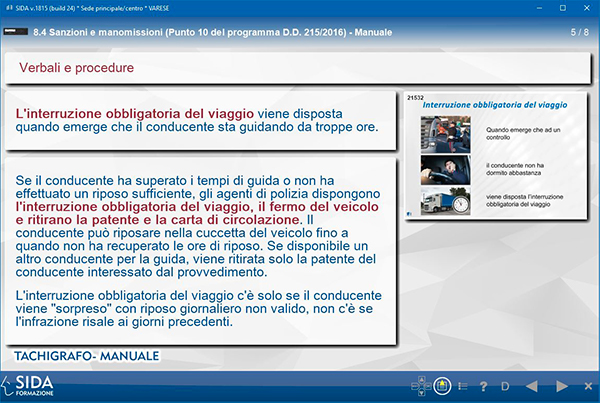Open the list index icon
Viewport: 600px width, 403px height.
click(x=462, y=386)
